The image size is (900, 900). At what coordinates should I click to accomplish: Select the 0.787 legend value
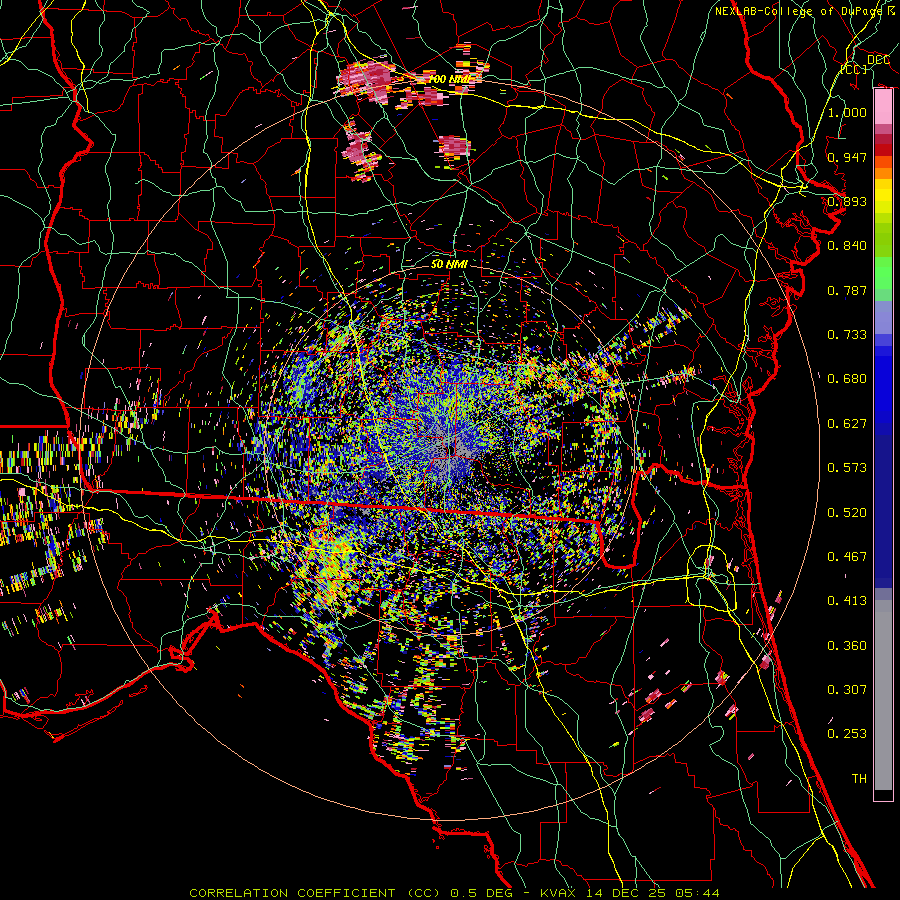[x=847, y=290]
